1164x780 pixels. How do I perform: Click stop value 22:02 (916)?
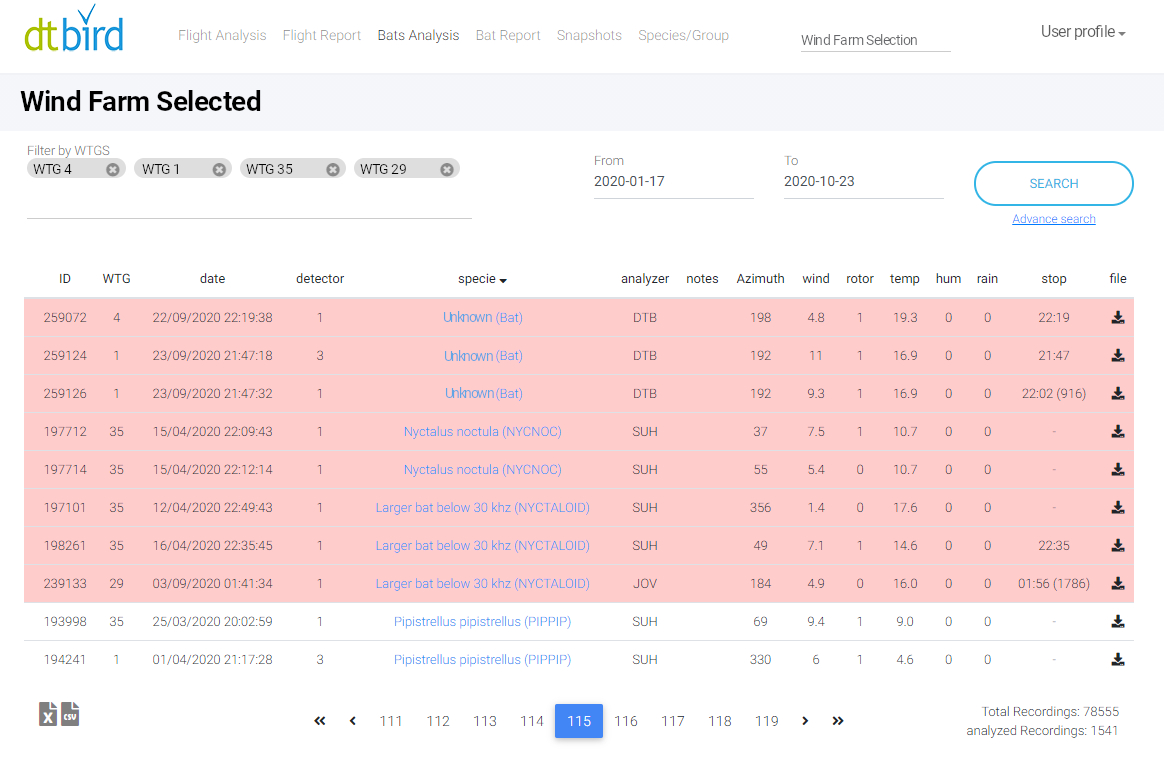click(x=1053, y=393)
